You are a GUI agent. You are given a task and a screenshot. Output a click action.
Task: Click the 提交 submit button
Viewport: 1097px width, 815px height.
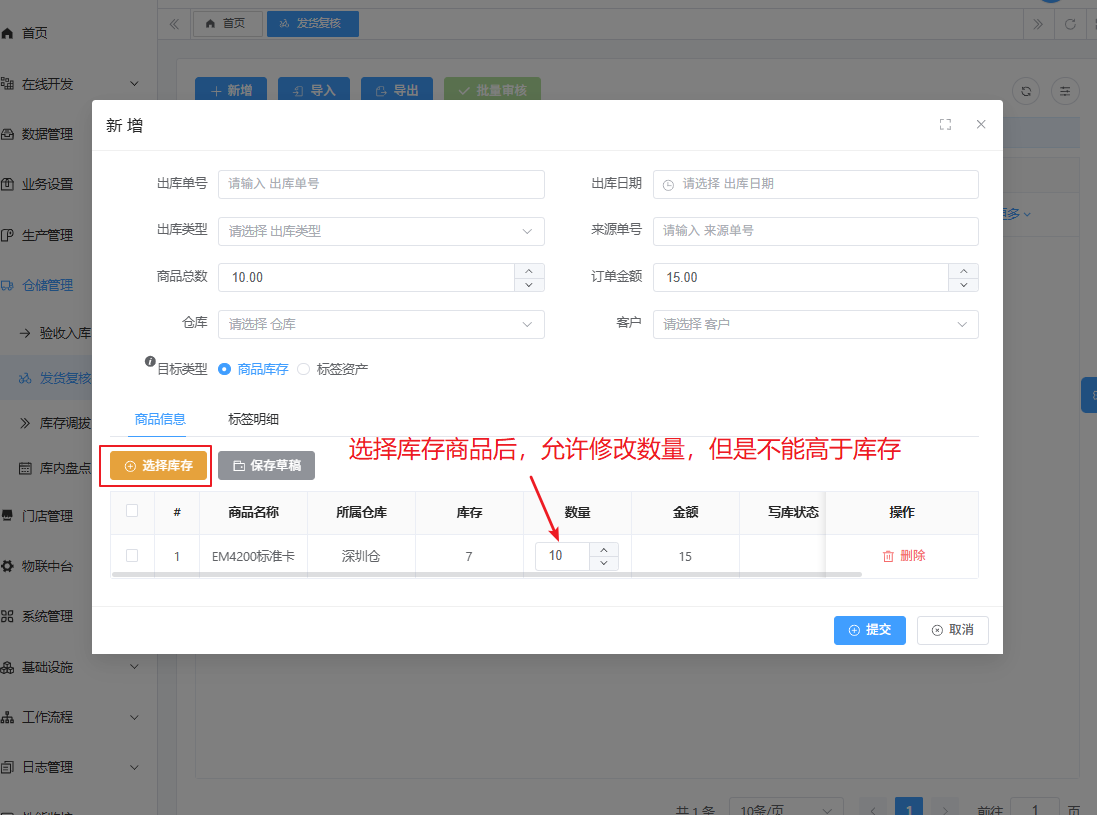pyautogui.click(x=869, y=630)
